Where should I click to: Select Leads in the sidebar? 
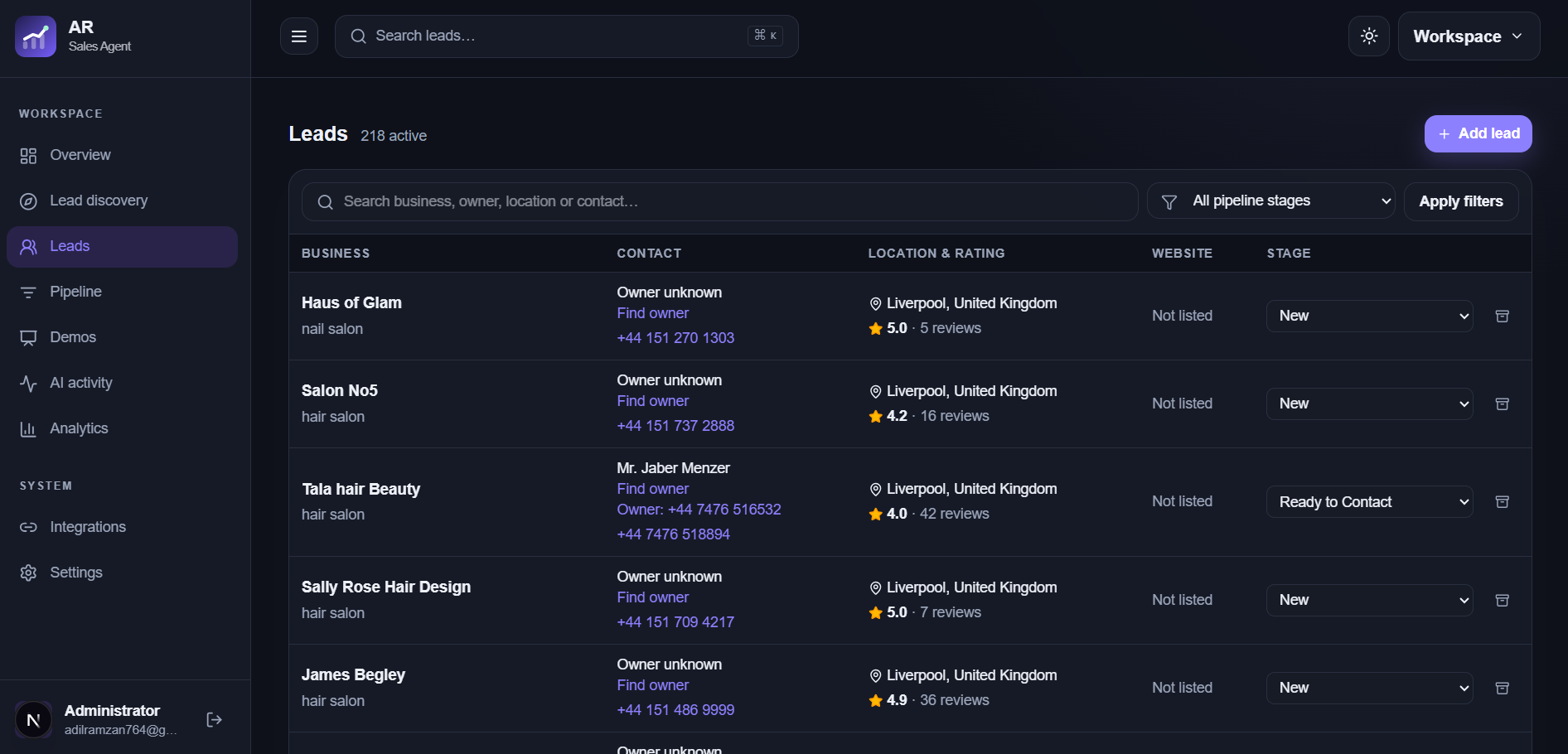click(x=122, y=247)
